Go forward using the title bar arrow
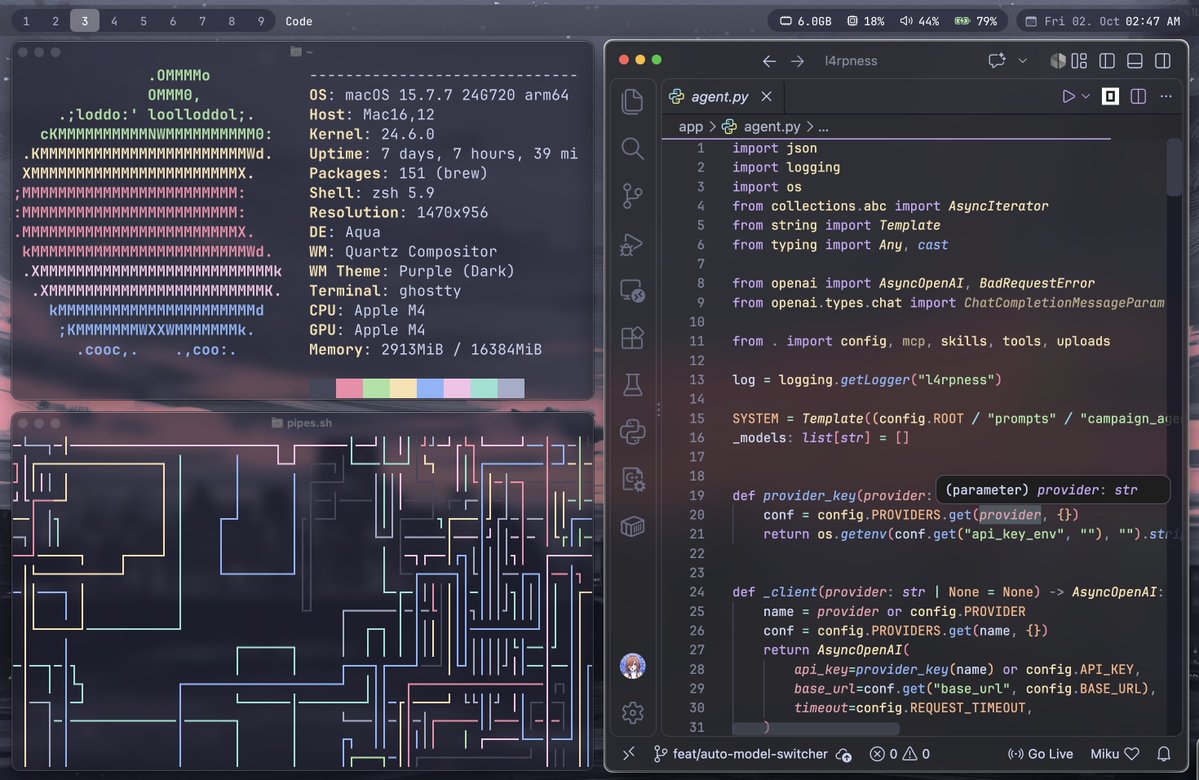Image resolution: width=1199 pixels, height=780 pixels. click(x=798, y=61)
